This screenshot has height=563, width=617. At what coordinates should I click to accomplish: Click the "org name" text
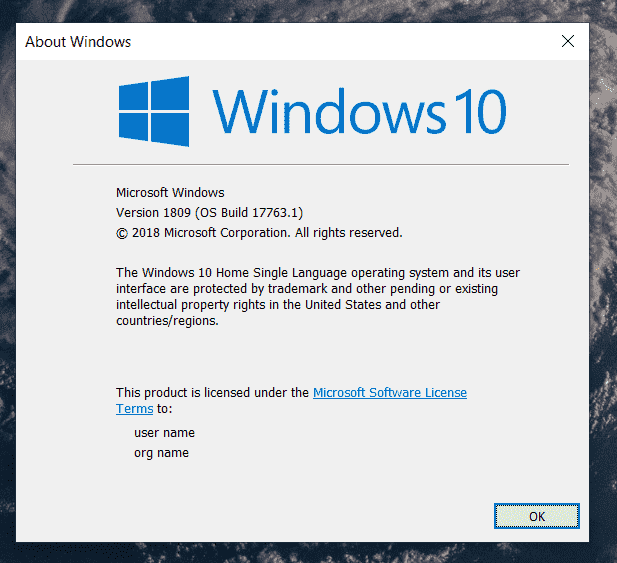click(161, 453)
